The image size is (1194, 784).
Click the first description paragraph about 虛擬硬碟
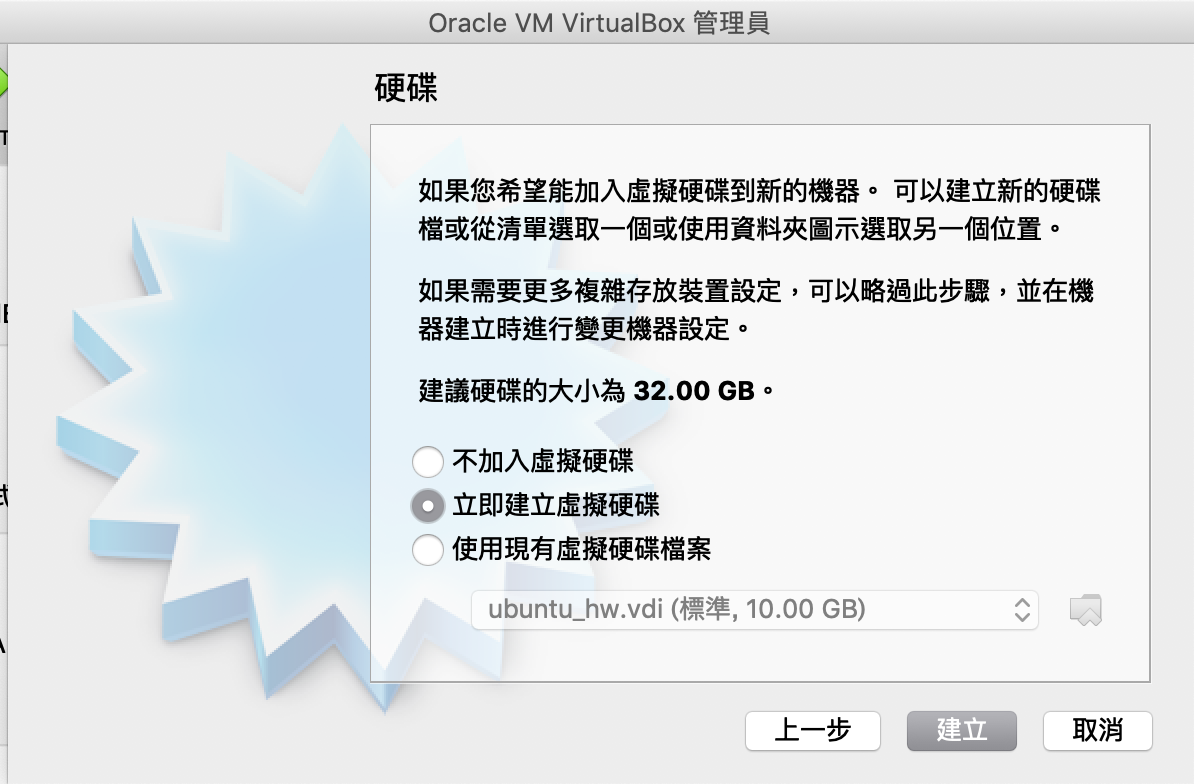point(759,209)
